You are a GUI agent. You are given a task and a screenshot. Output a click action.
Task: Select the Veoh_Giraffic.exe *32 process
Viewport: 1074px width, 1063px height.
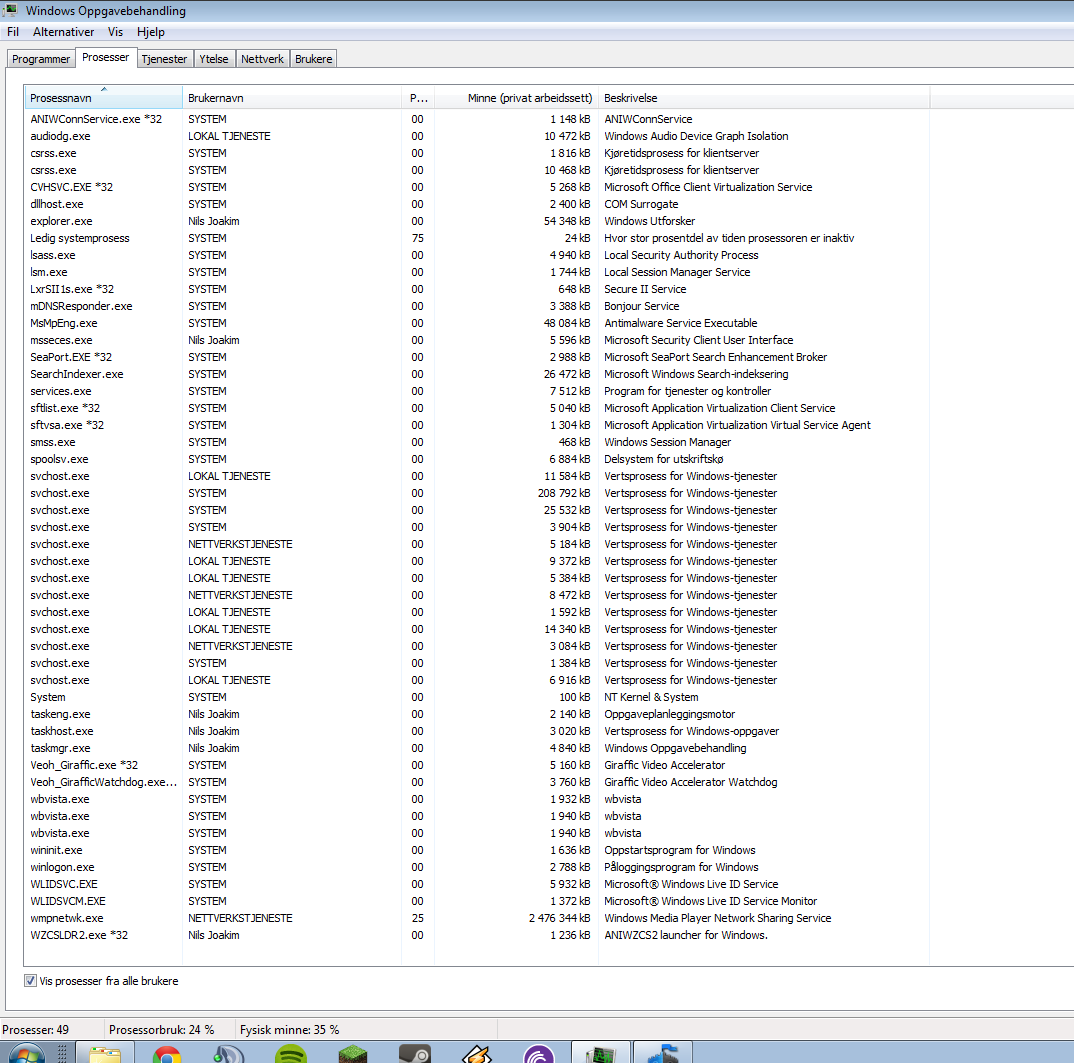click(476, 765)
